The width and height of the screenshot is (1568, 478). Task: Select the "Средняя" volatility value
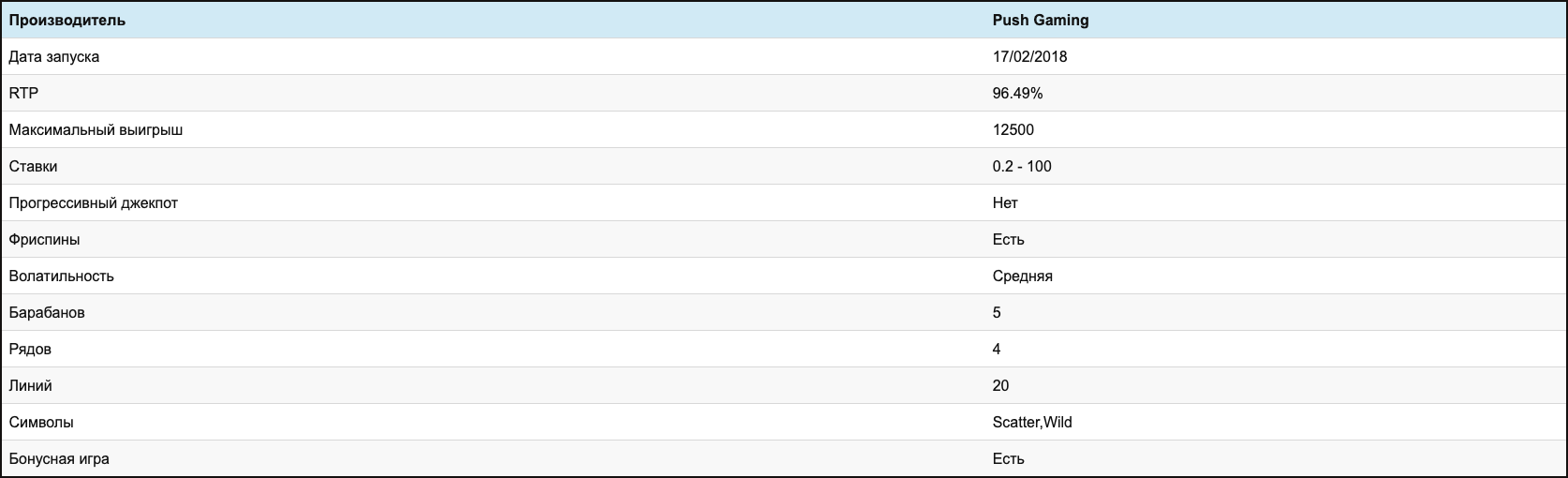click(x=1023, y=276)
